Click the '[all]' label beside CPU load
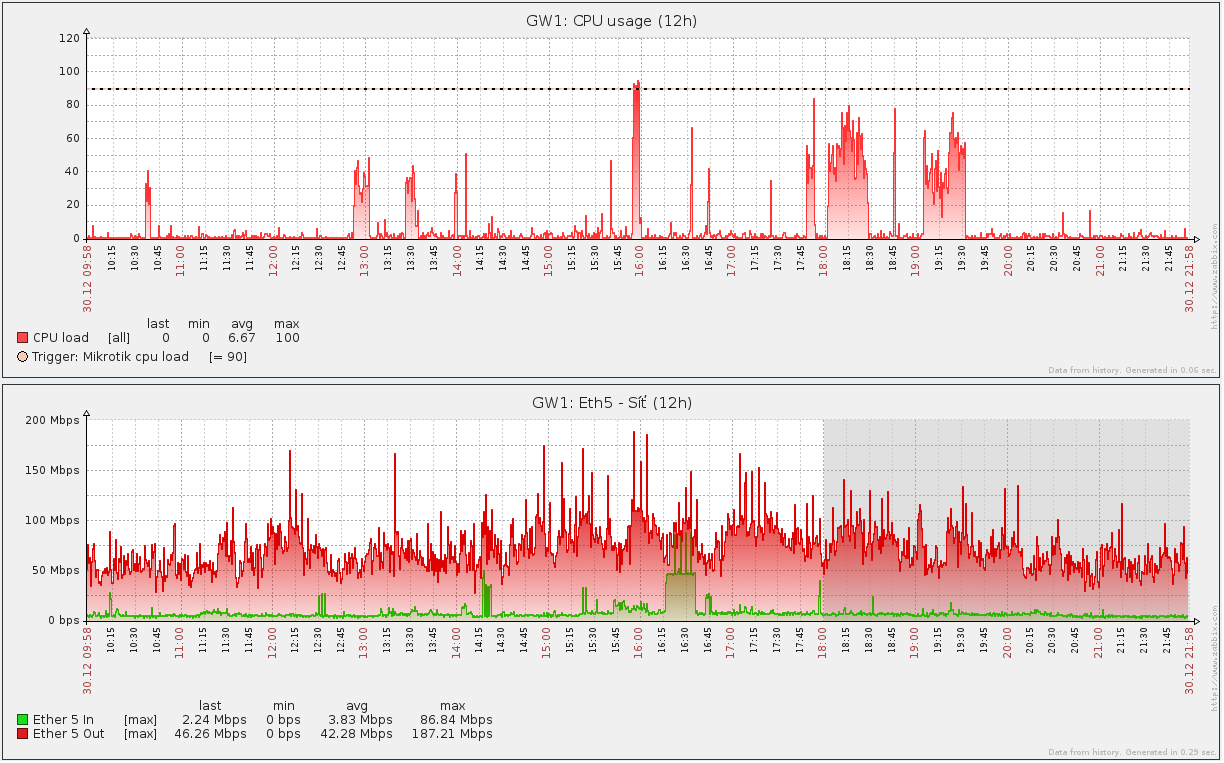Viewport: 1224px width, 763px height. [x=118, y=338]
